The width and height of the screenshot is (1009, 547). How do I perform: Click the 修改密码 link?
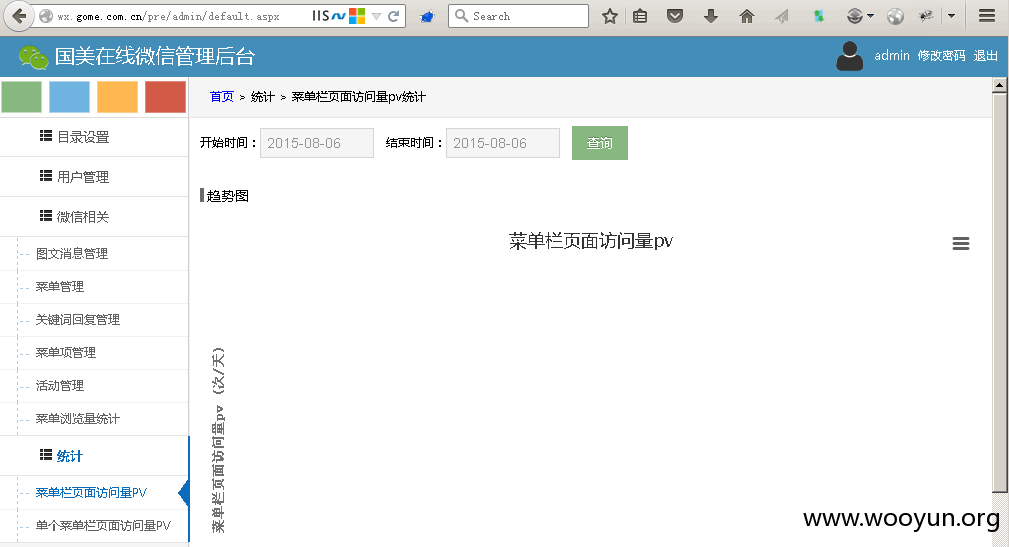pos(941,56)
